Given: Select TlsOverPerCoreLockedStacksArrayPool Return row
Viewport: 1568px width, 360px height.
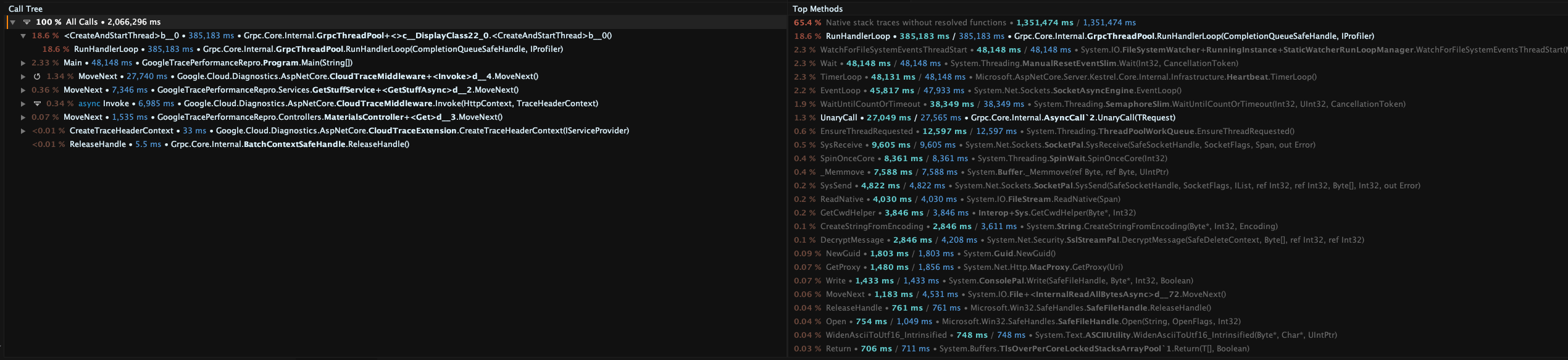Looking at the screenshot, I should (1178, 349).
